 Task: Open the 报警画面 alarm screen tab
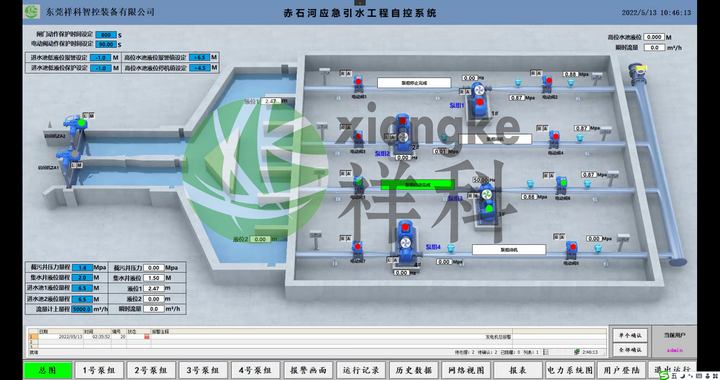[x=308, y=370]
